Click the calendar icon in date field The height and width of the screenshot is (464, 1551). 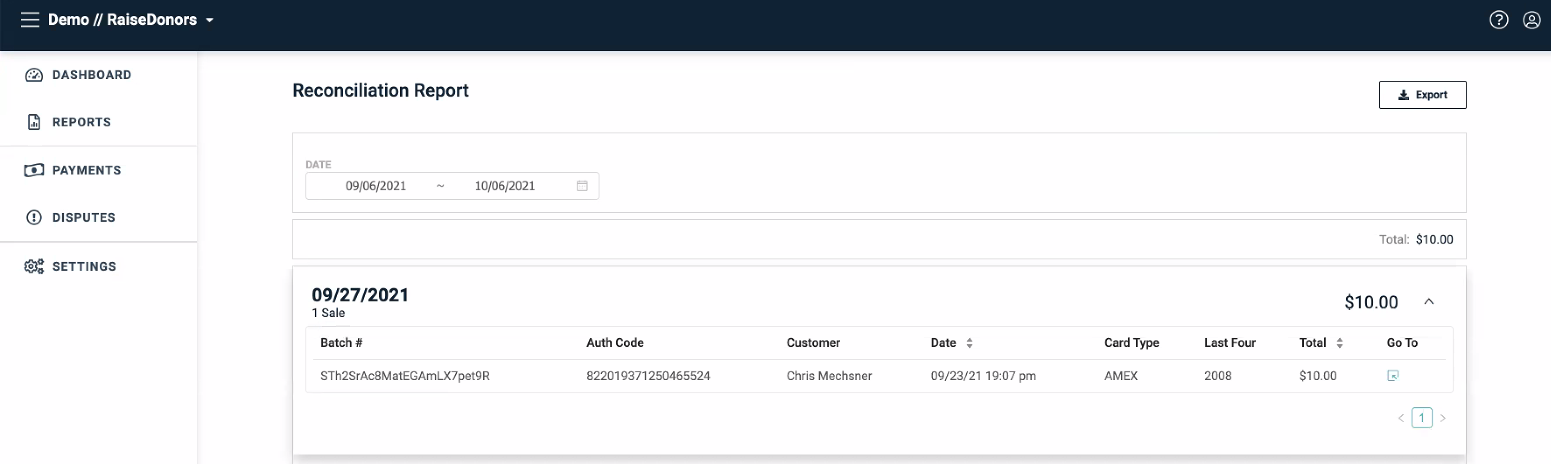tap(582, 186)
